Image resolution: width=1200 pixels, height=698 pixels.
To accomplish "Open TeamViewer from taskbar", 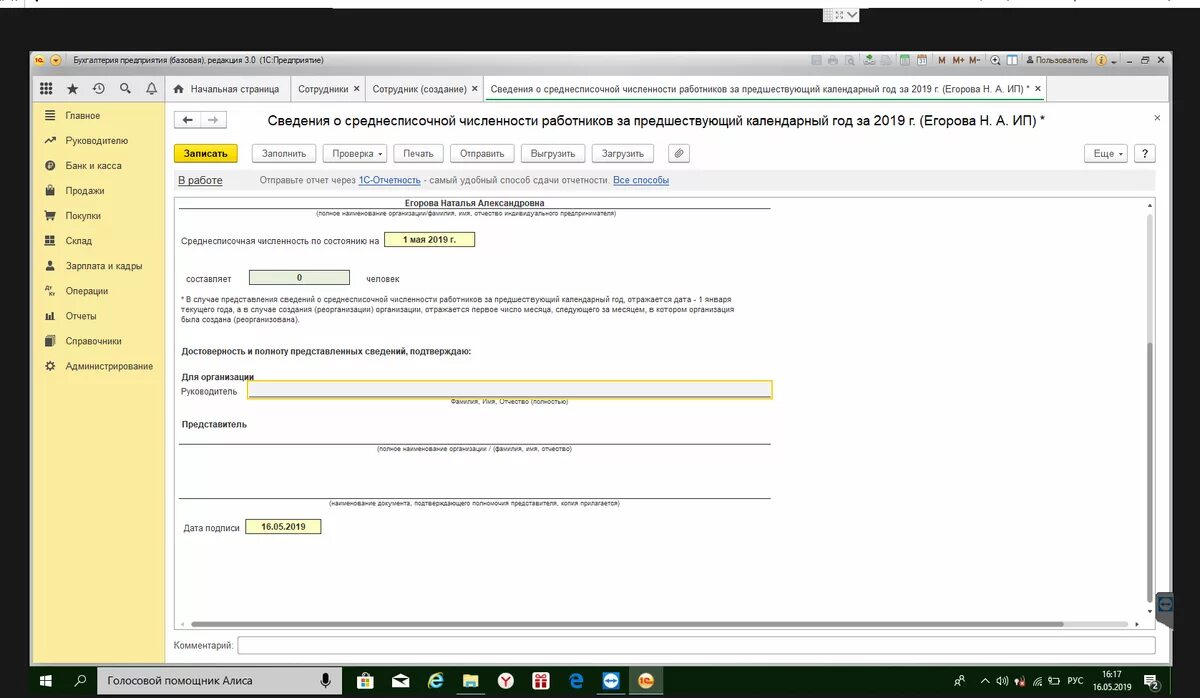I will click(x=611, y=681).
